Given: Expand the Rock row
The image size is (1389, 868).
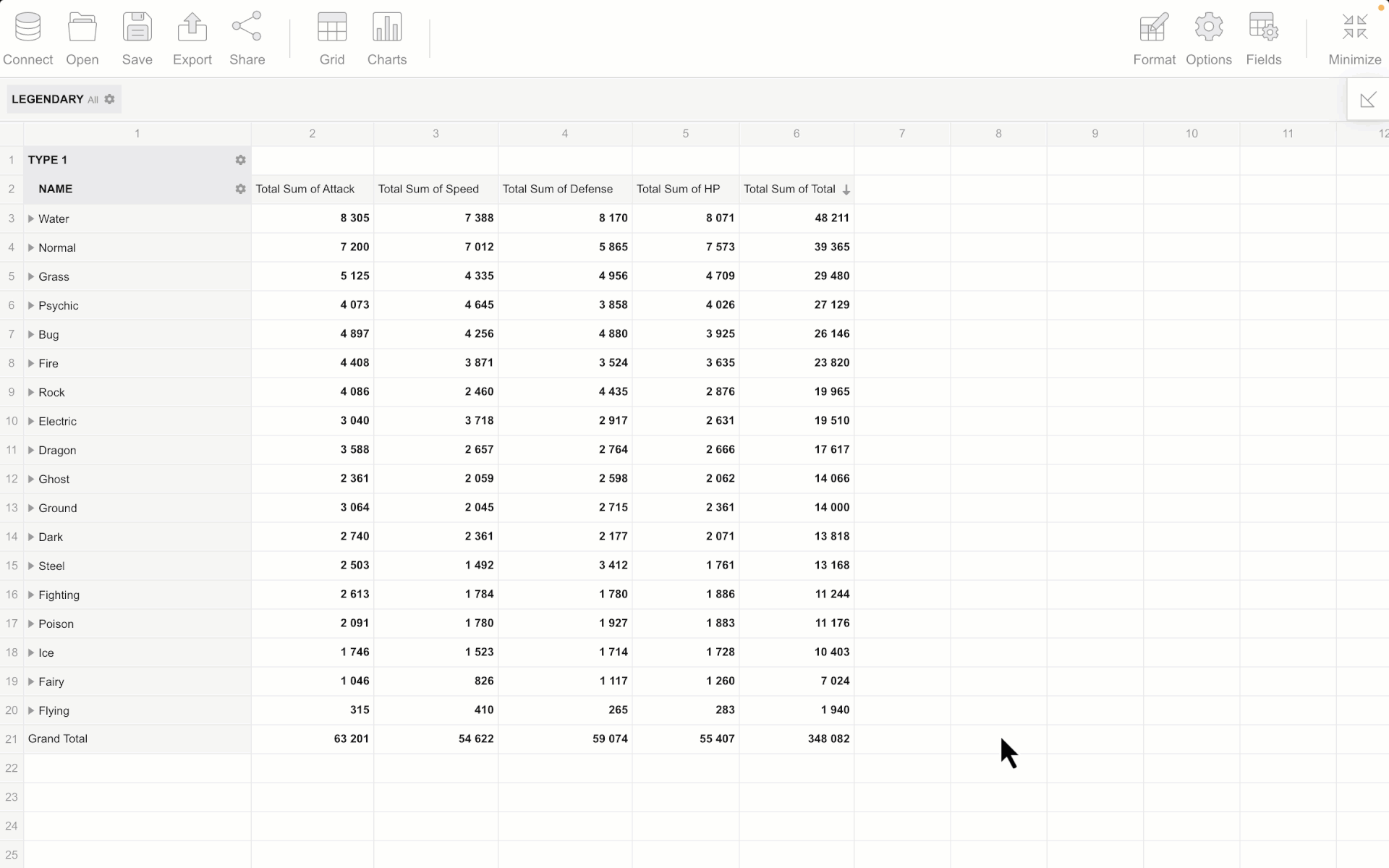Looking at the screenshot, I should coord(31,392).
